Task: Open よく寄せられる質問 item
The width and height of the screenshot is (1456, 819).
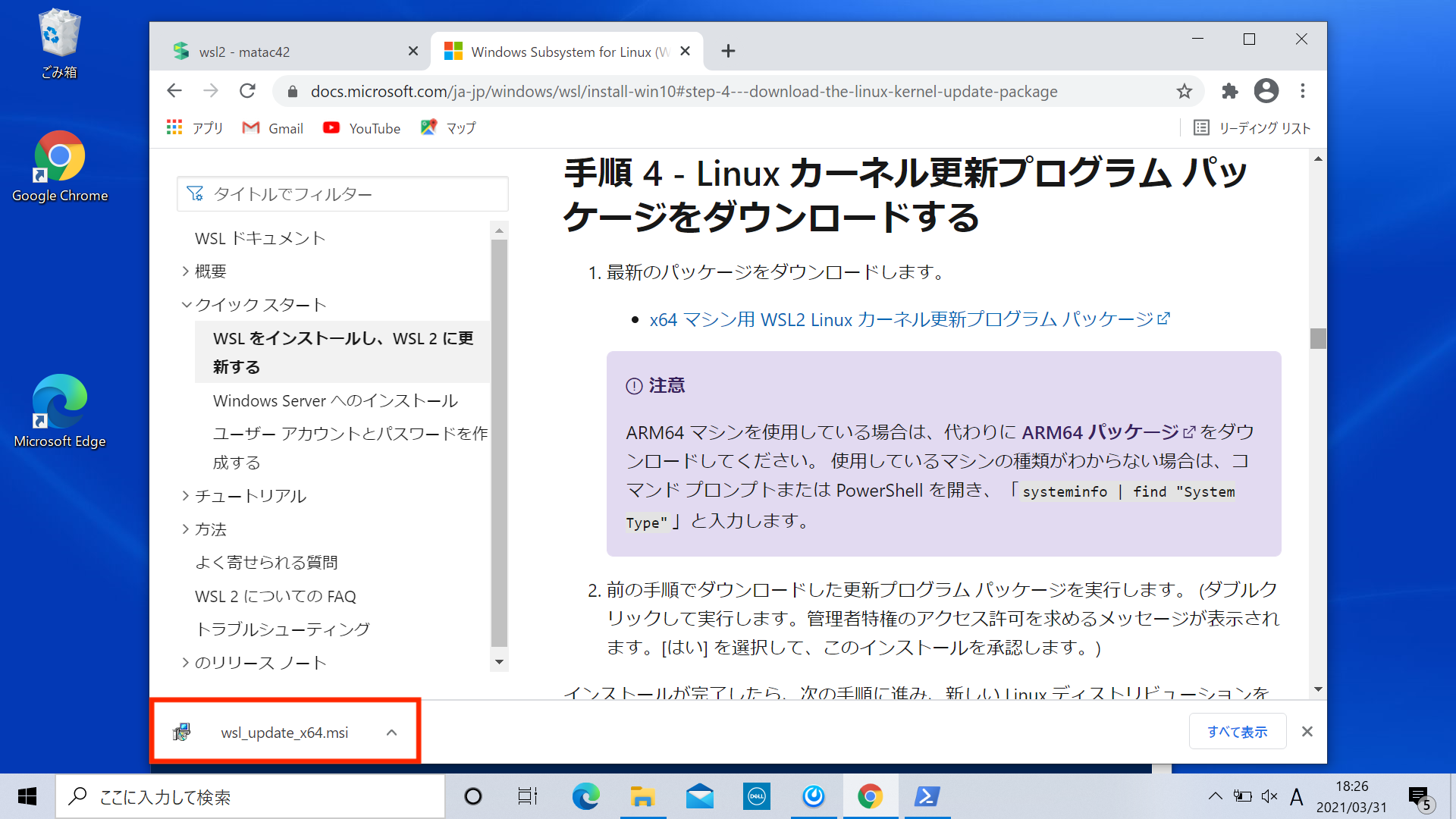Action: pyautogui.click(x=266, y=563)
